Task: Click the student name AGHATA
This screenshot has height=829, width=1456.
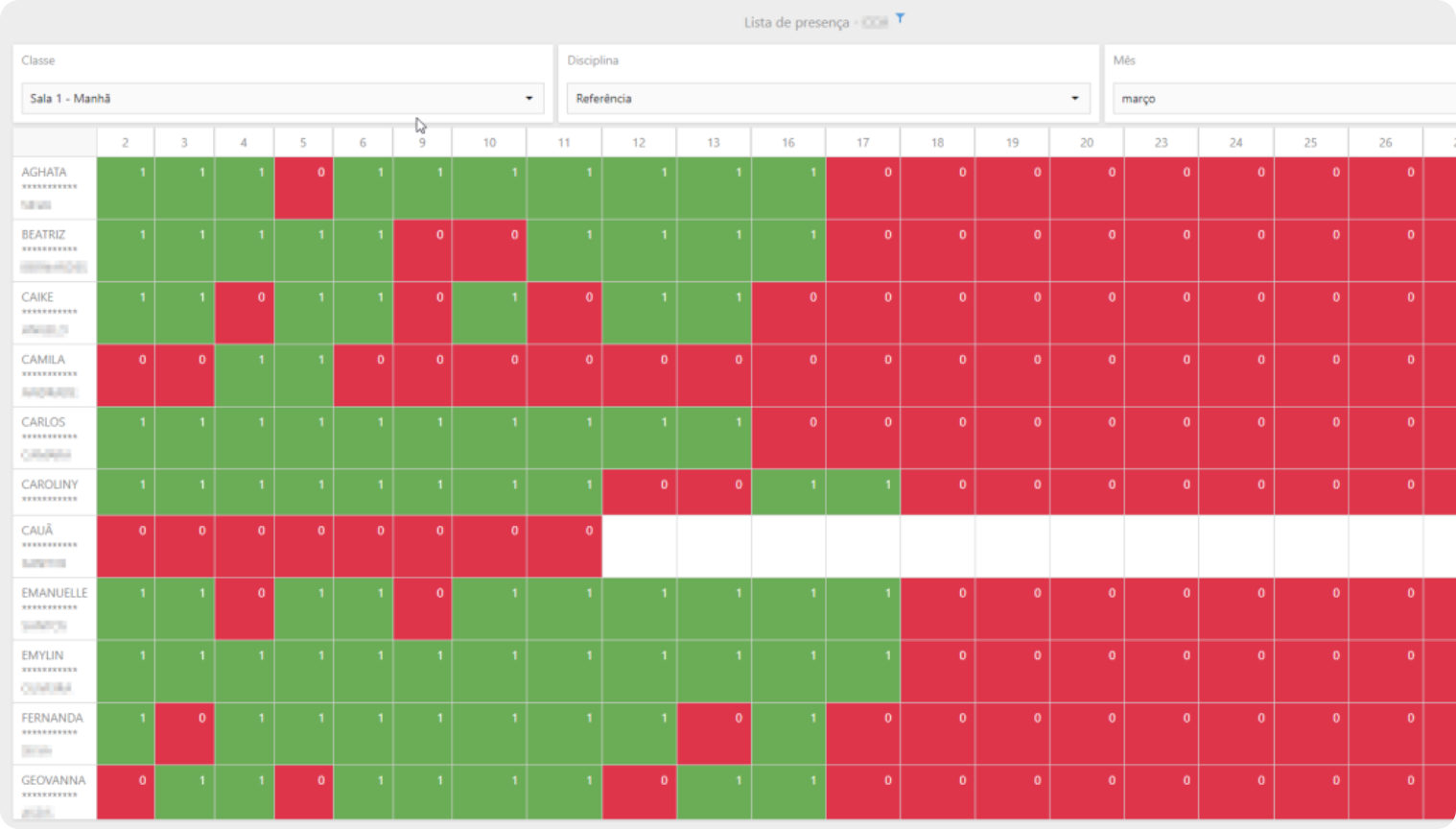Action: click(x=44, y=172)
